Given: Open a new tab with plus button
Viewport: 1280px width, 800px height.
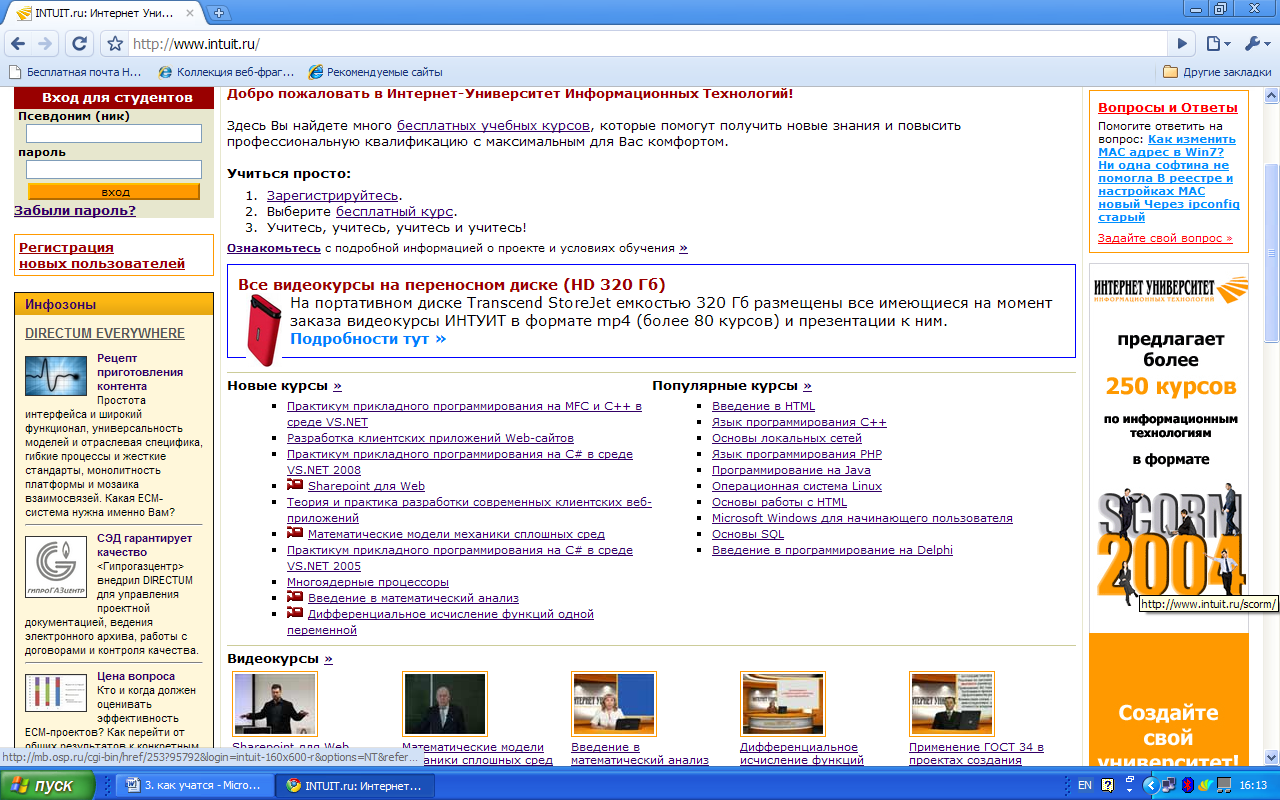Looking at the screenshot, I should point(219,13).
